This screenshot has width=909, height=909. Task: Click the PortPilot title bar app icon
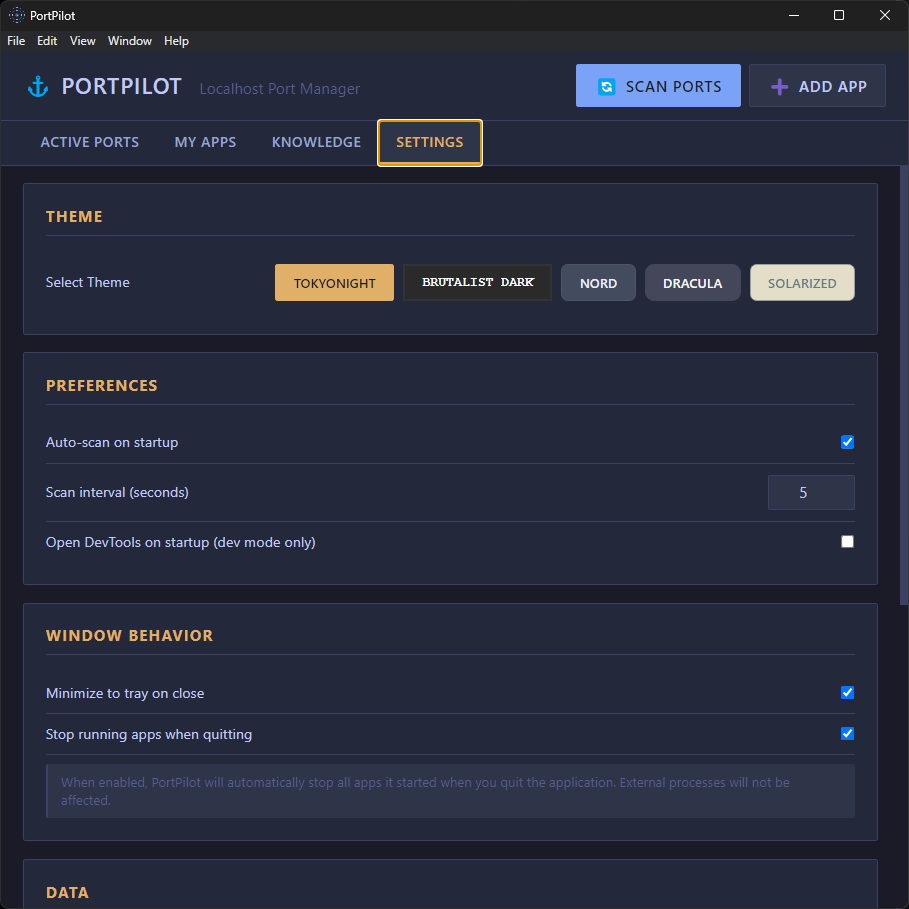click(16, 15)
